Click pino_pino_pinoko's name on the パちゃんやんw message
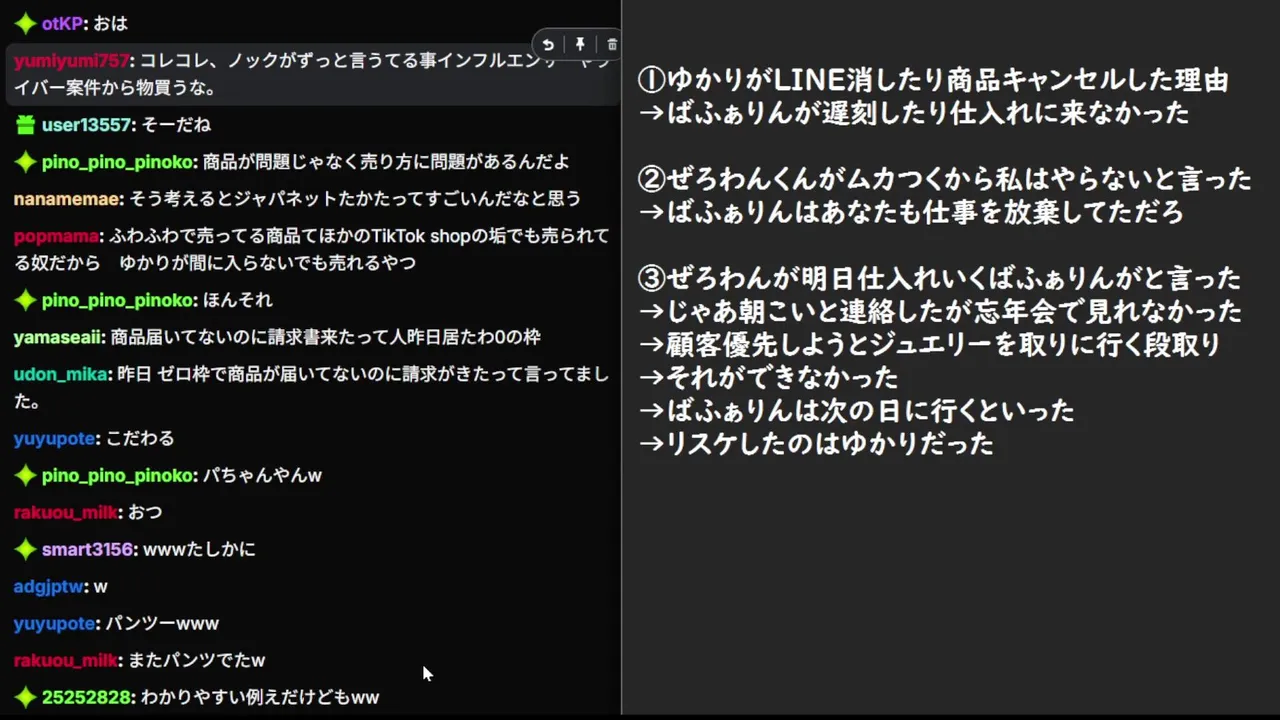 117,476
